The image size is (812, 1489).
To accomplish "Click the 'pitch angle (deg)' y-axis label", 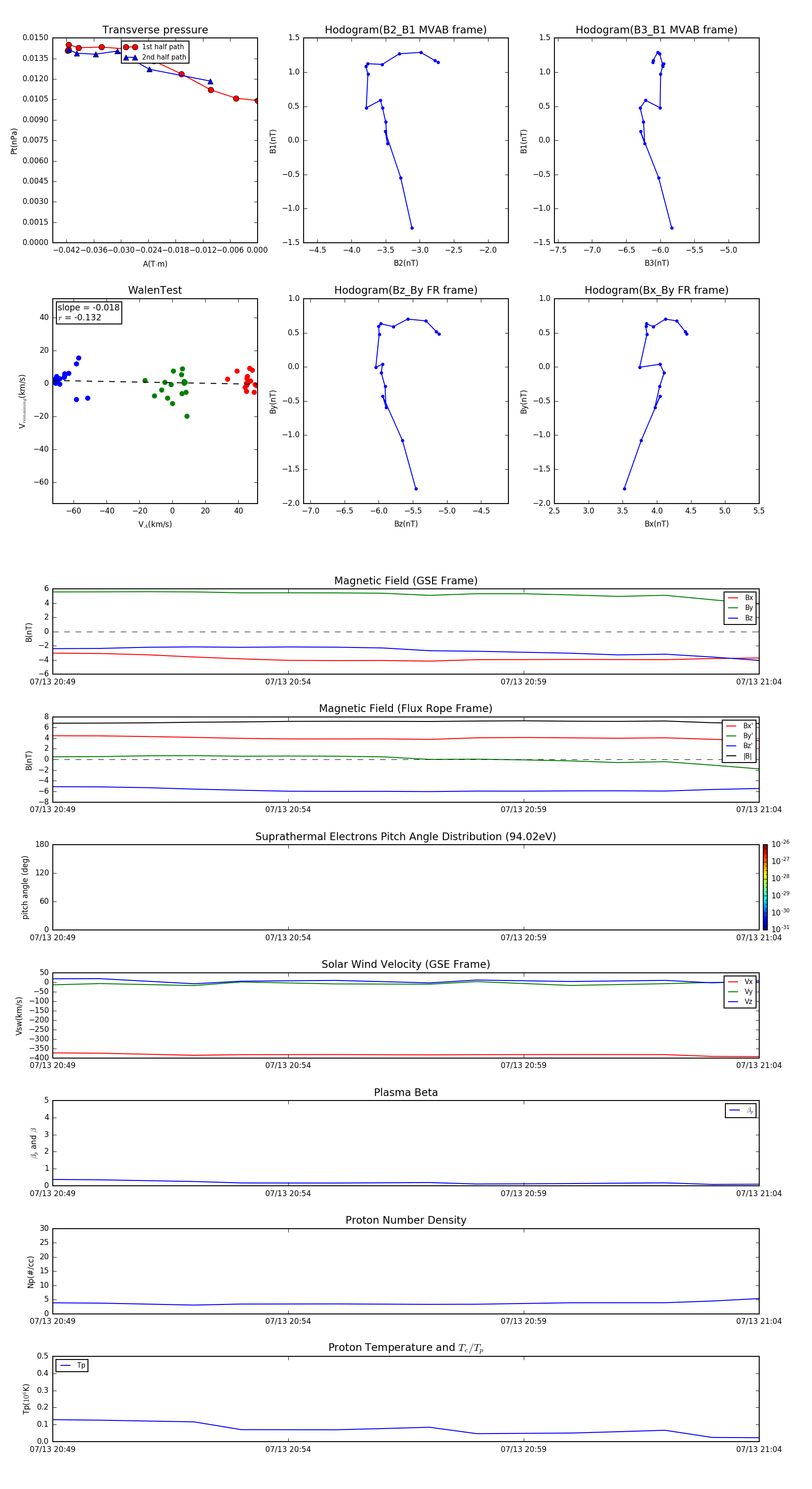I will point(25,887).
